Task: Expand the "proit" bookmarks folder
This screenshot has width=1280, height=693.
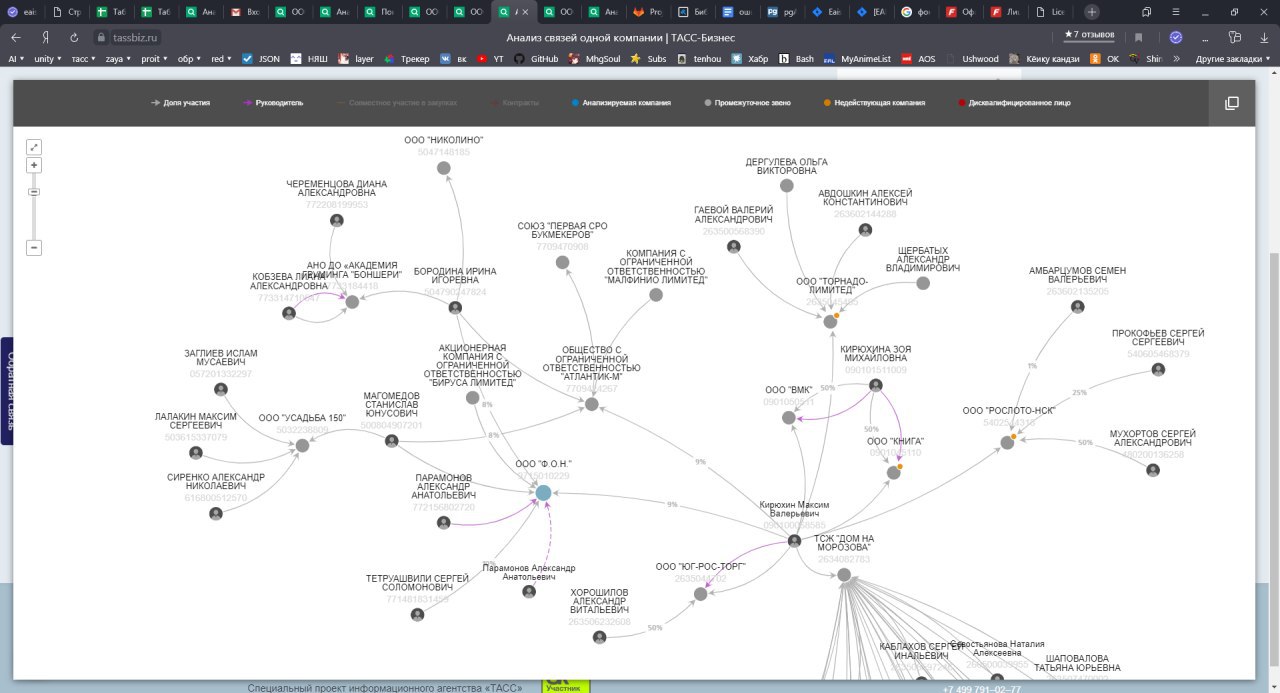Action: tap(154, 59)
